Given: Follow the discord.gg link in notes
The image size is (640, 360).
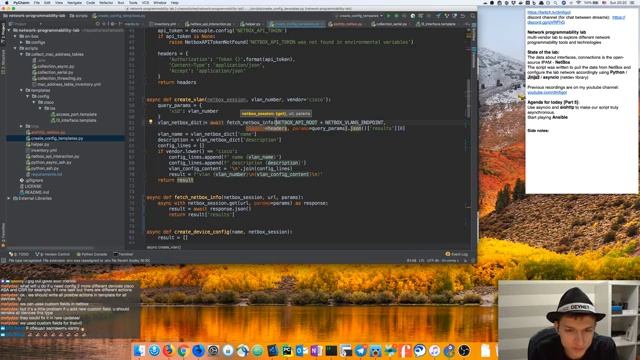Looking at the screenshot, I should [546, 22].
